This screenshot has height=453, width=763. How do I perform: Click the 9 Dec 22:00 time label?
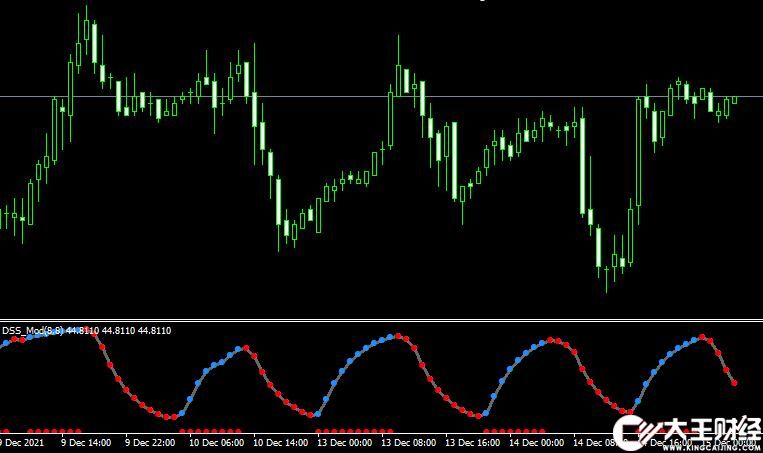pyautogui.click(x=150, y=443)
